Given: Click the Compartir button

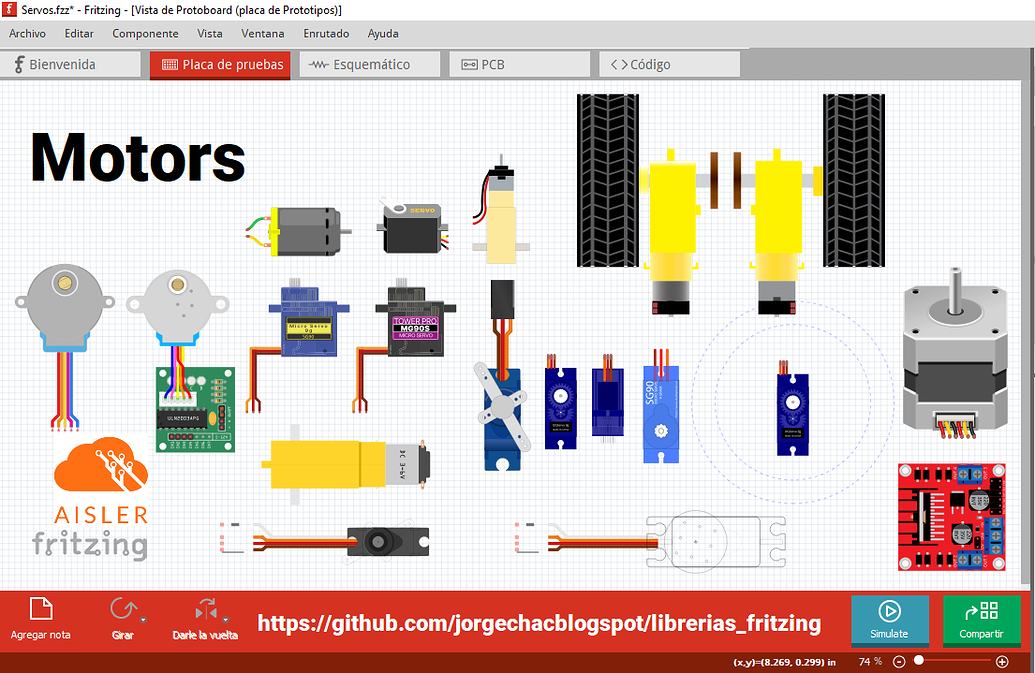Looking at the screenshot, I should click(x=982, y=621).
